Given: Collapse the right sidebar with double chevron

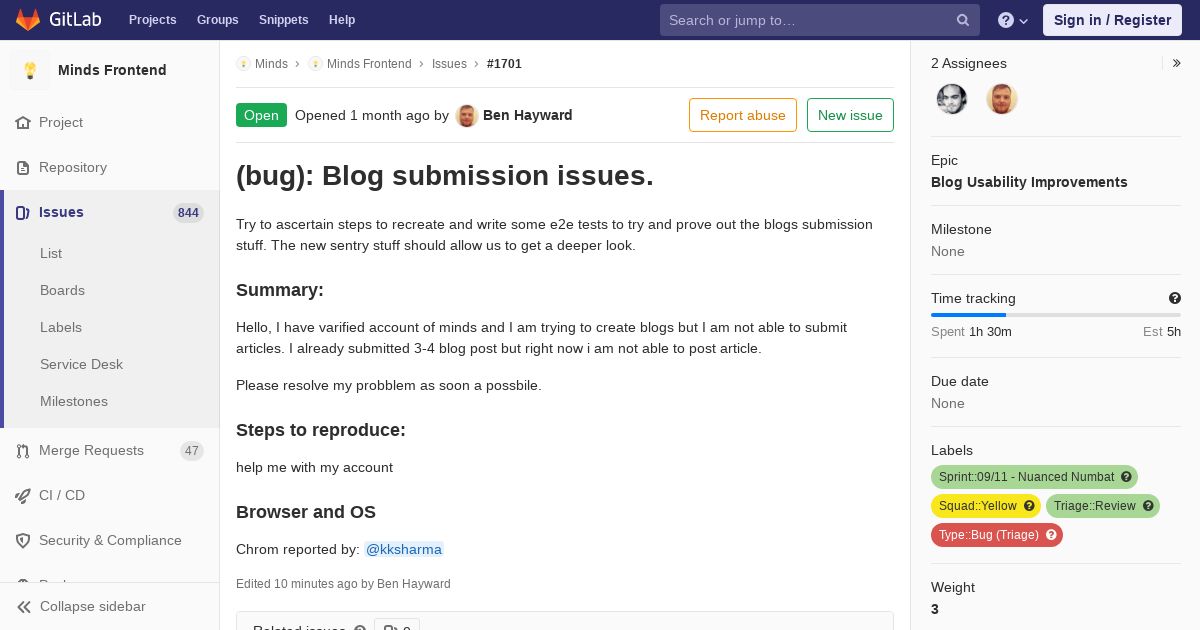Looking at the screenshot, I should point(1177,63).
